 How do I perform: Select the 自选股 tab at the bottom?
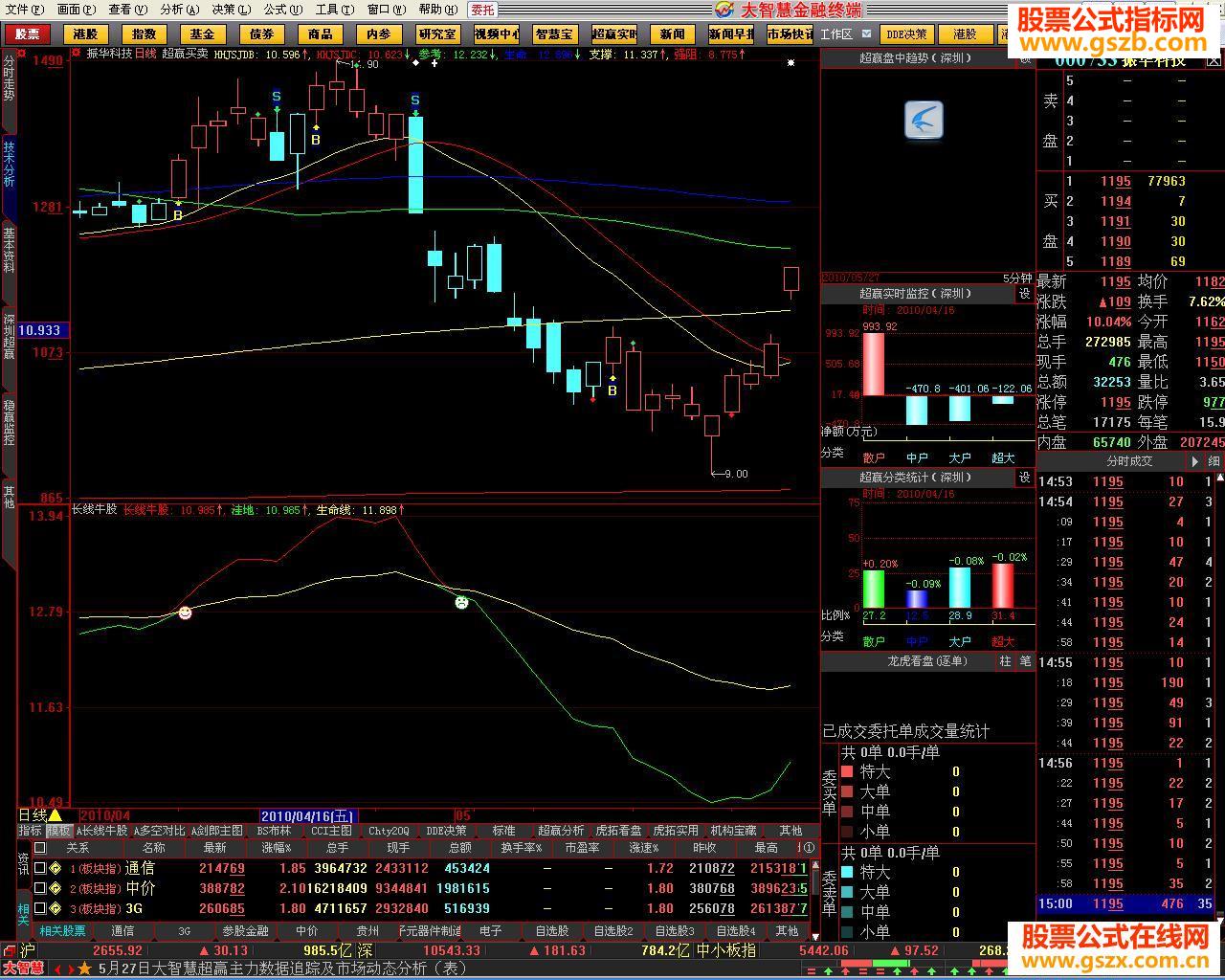(552, 930)
